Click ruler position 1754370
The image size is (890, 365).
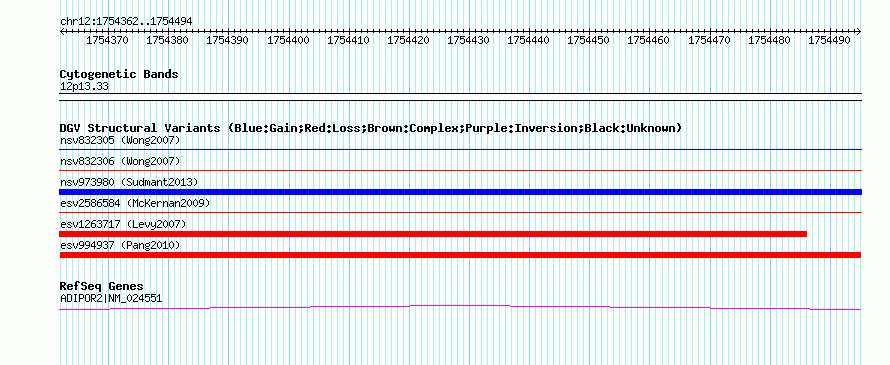click(107, 41)
